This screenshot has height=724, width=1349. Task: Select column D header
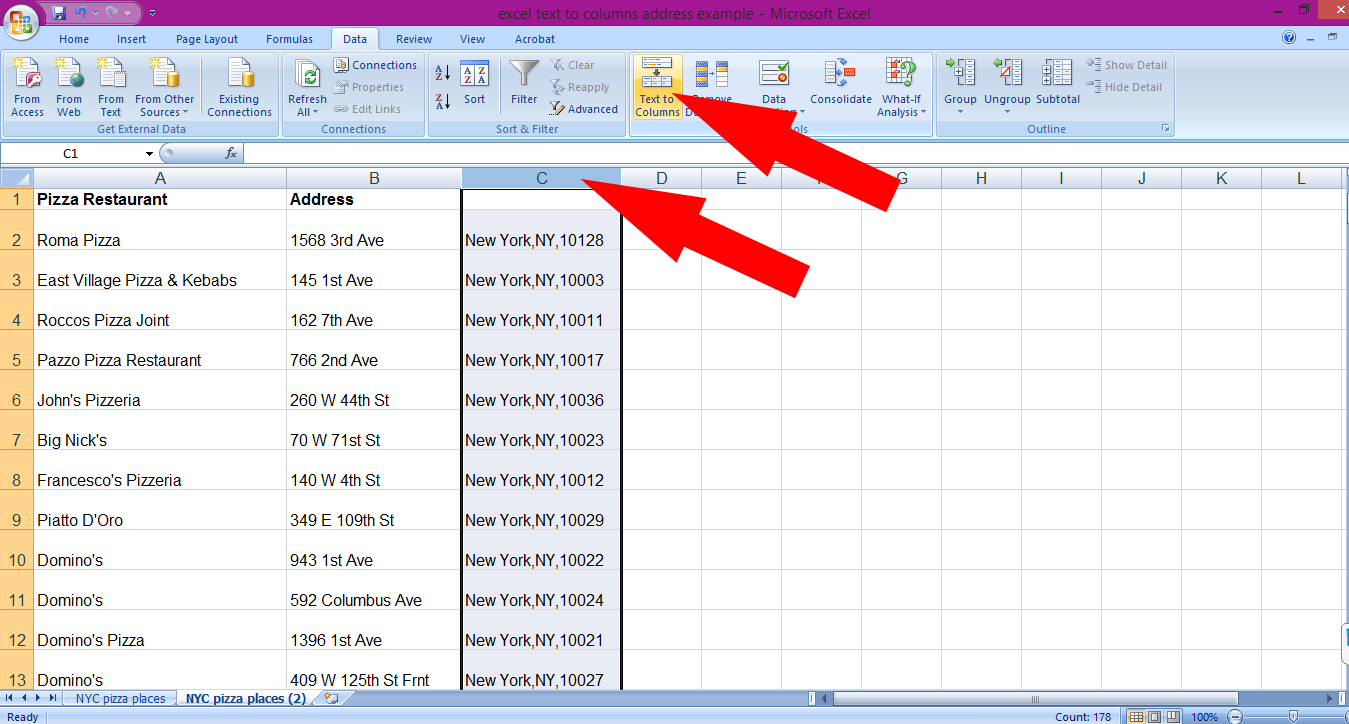(661, 178)
